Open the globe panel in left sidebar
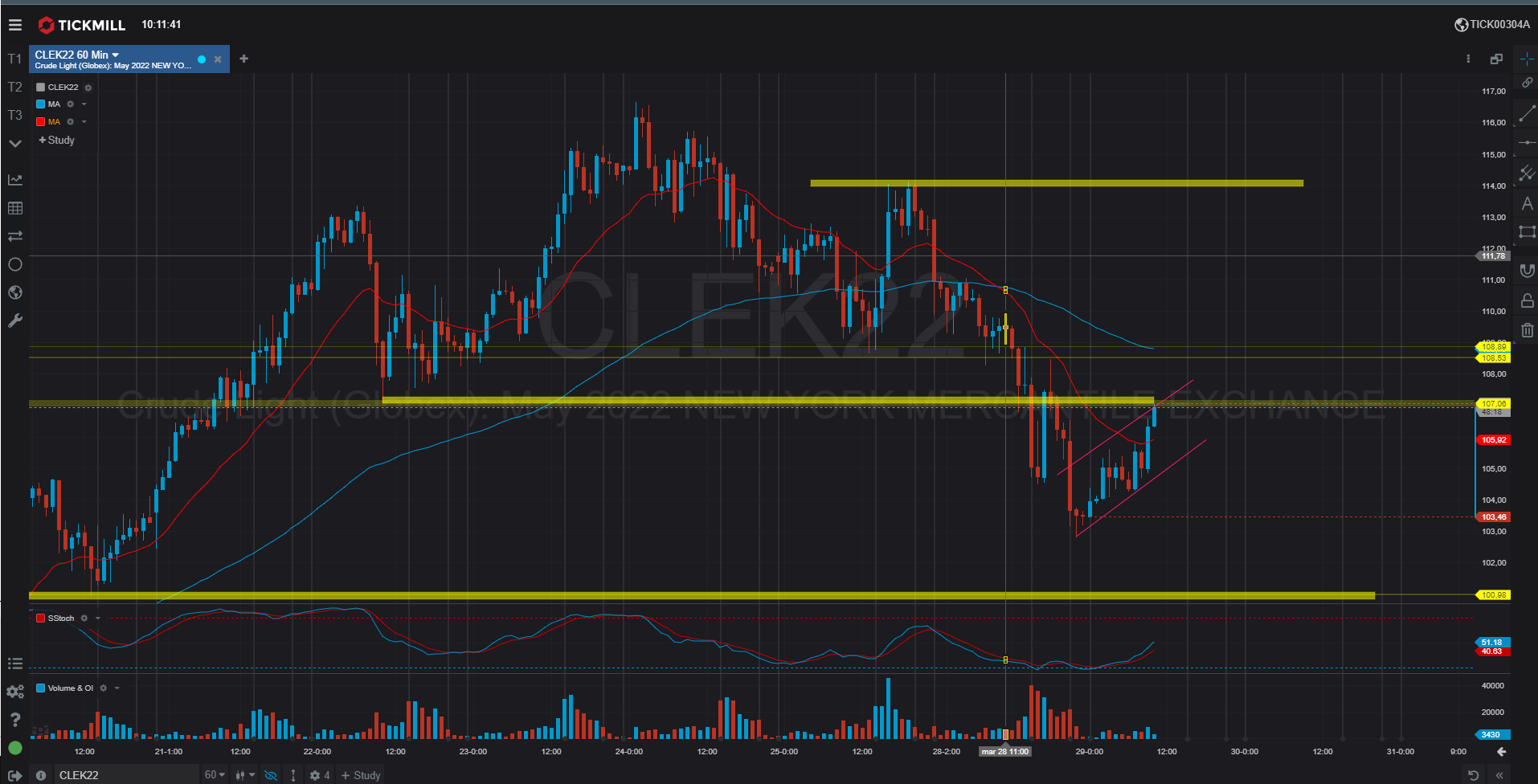This screenshot has width=1538, height=784. [14, 292]
